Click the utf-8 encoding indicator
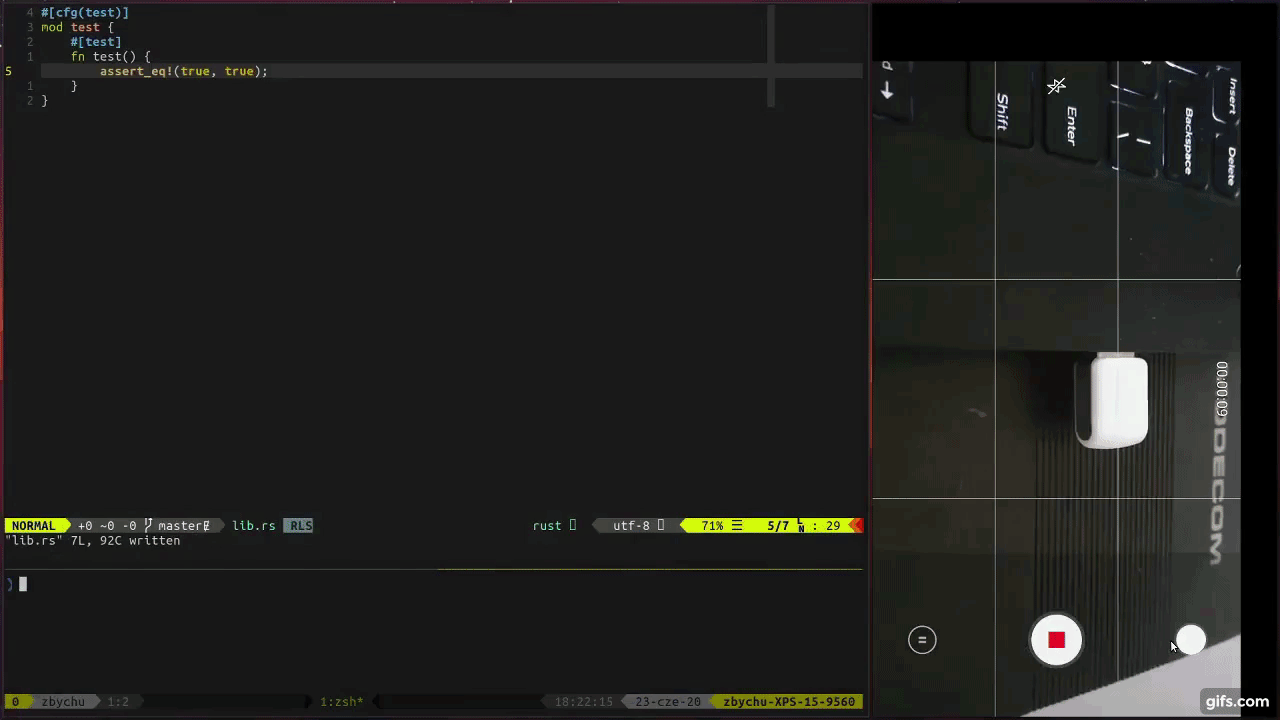1280x720 pixels. (x=631, y=525)
